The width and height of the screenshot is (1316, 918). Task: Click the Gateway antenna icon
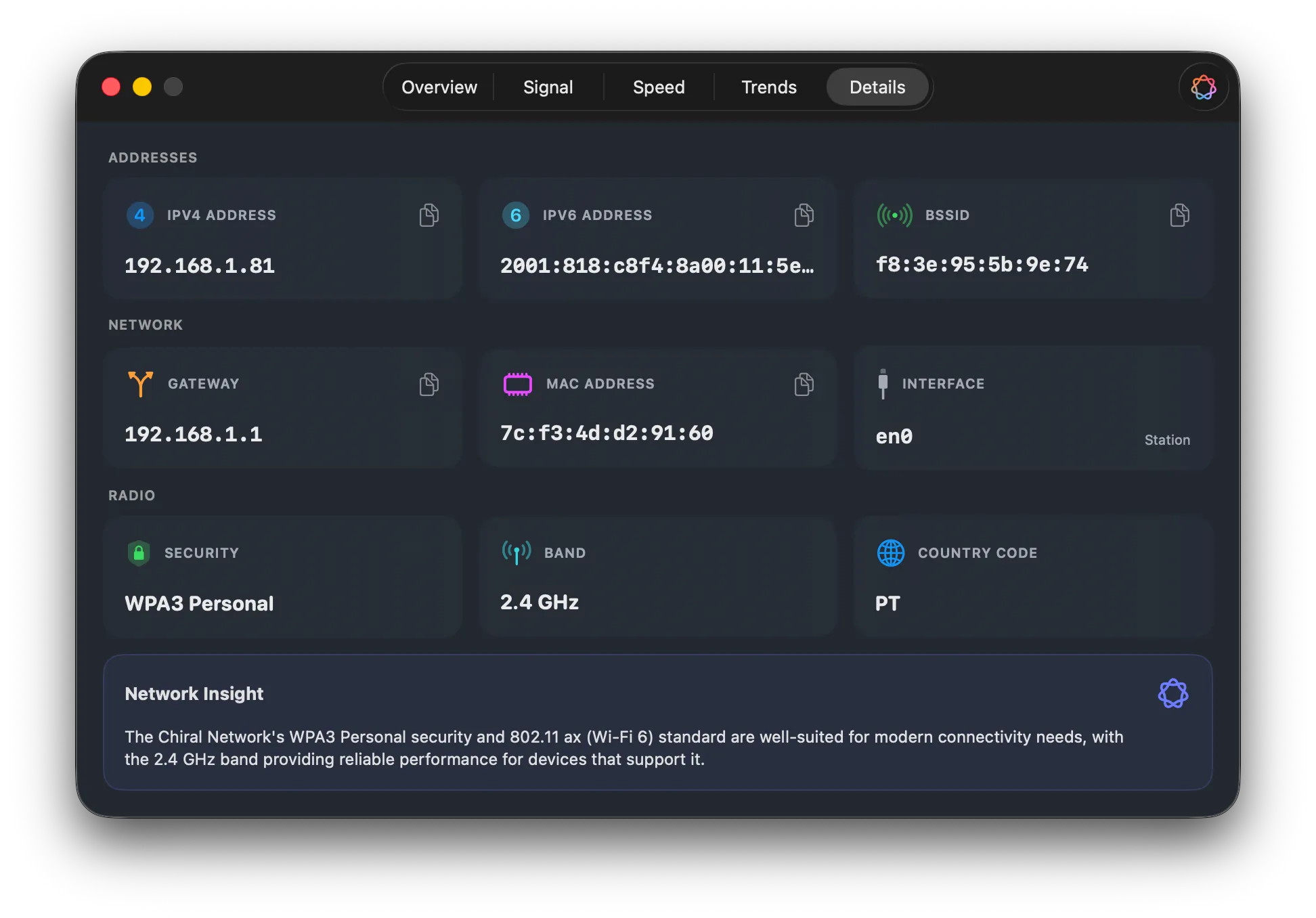(x=140, y=384)
